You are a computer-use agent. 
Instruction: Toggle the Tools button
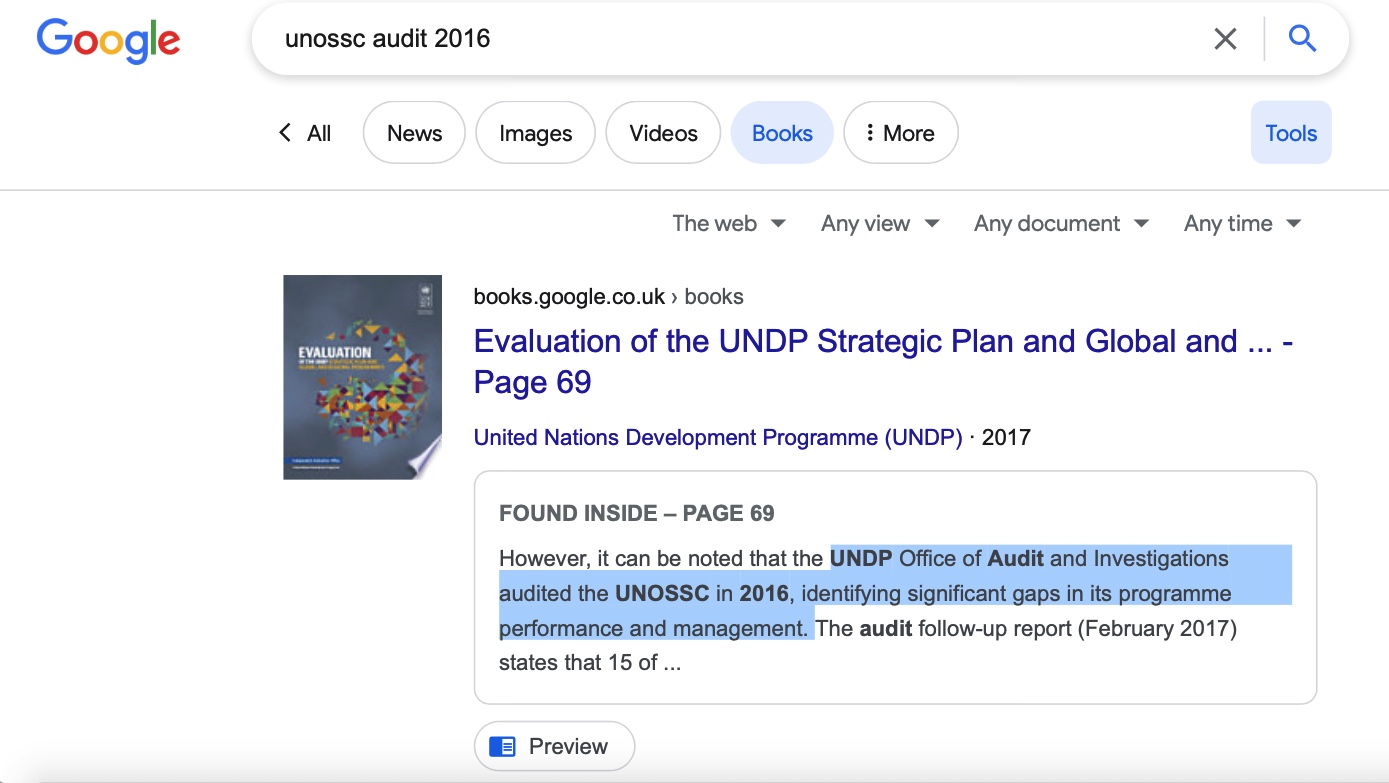tap(1290, 133)
